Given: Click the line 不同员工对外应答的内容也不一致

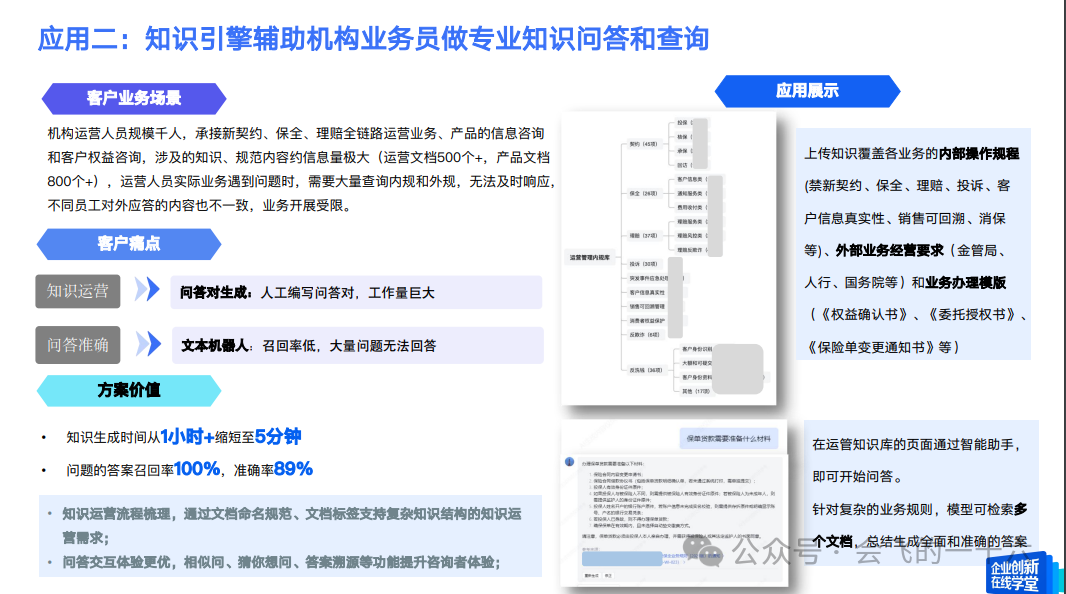Looking at the screenshot, I should pos(201,205).
